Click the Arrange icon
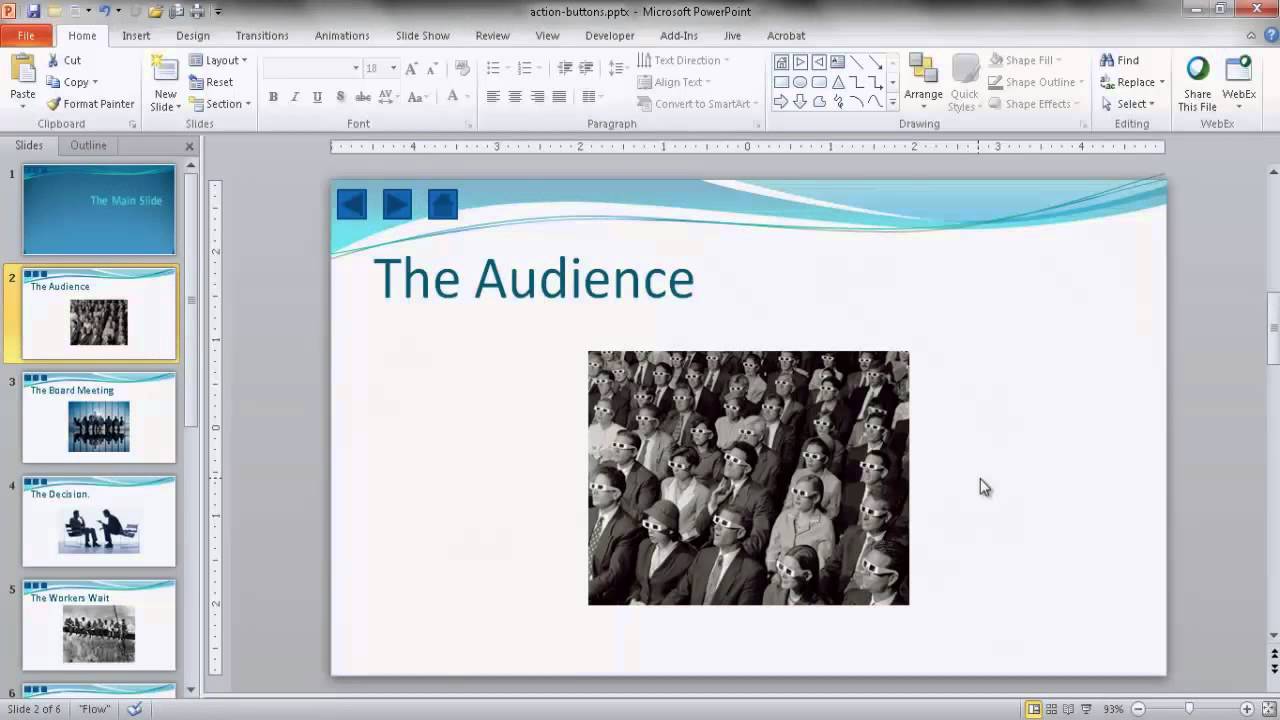Screen dimensions: 1280x720 [923, 69]
